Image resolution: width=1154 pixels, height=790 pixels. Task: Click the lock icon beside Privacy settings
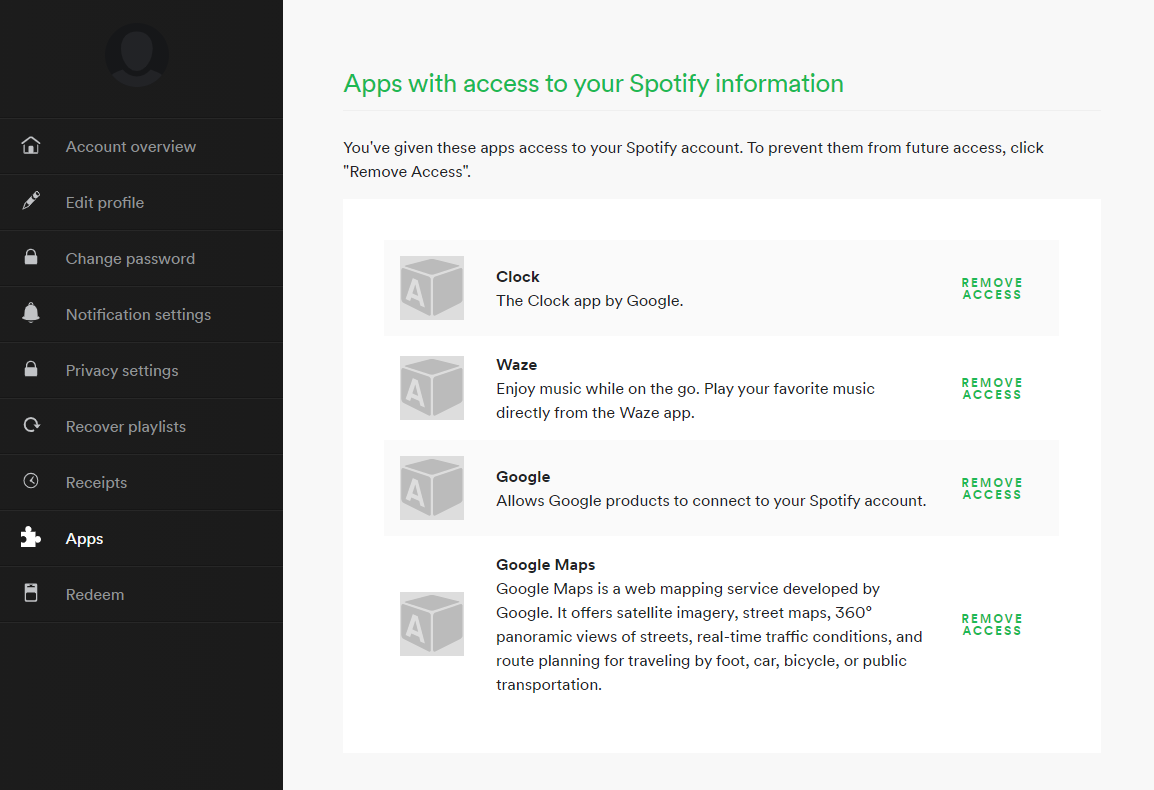[31, 369]
